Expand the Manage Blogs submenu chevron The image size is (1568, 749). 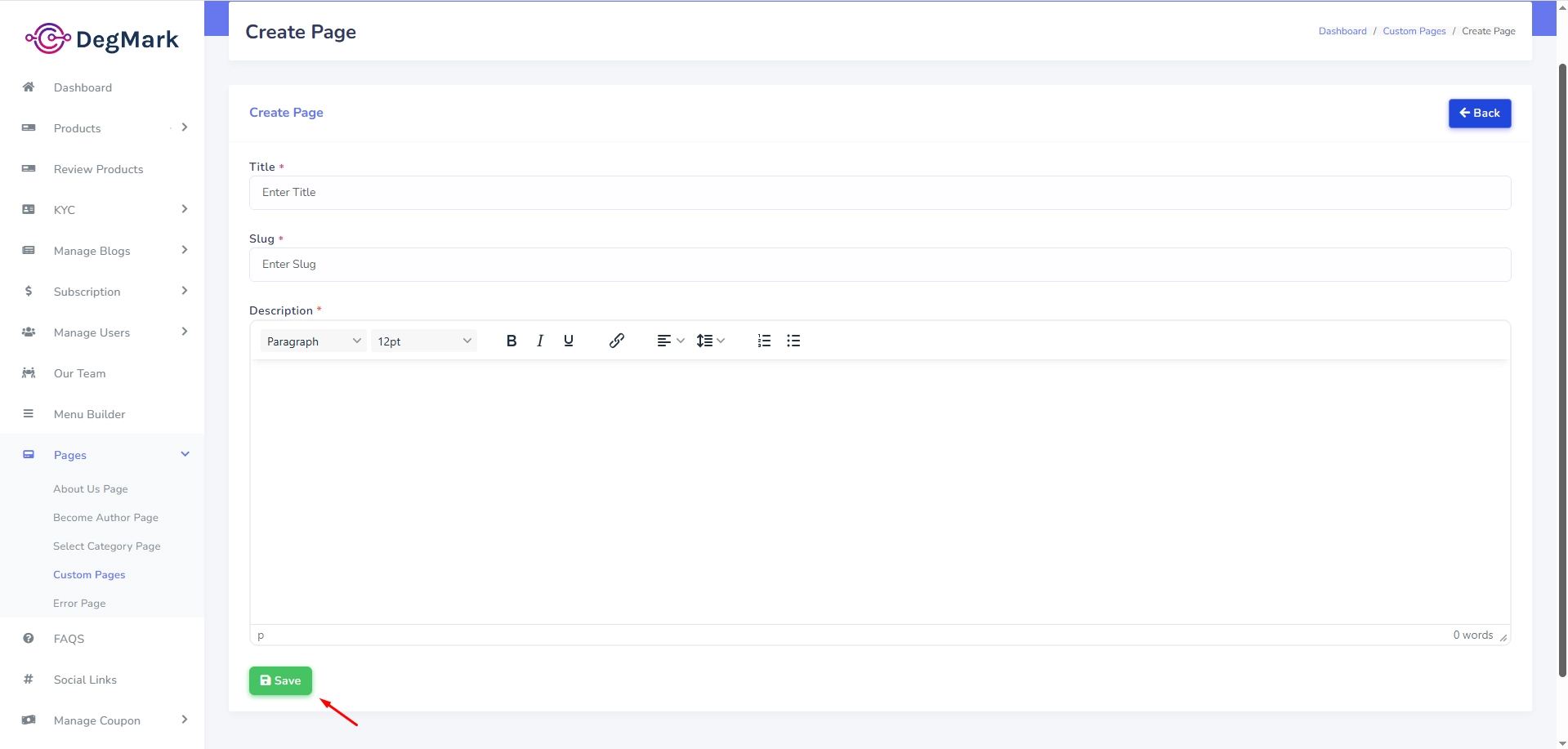tap(185, 250)
